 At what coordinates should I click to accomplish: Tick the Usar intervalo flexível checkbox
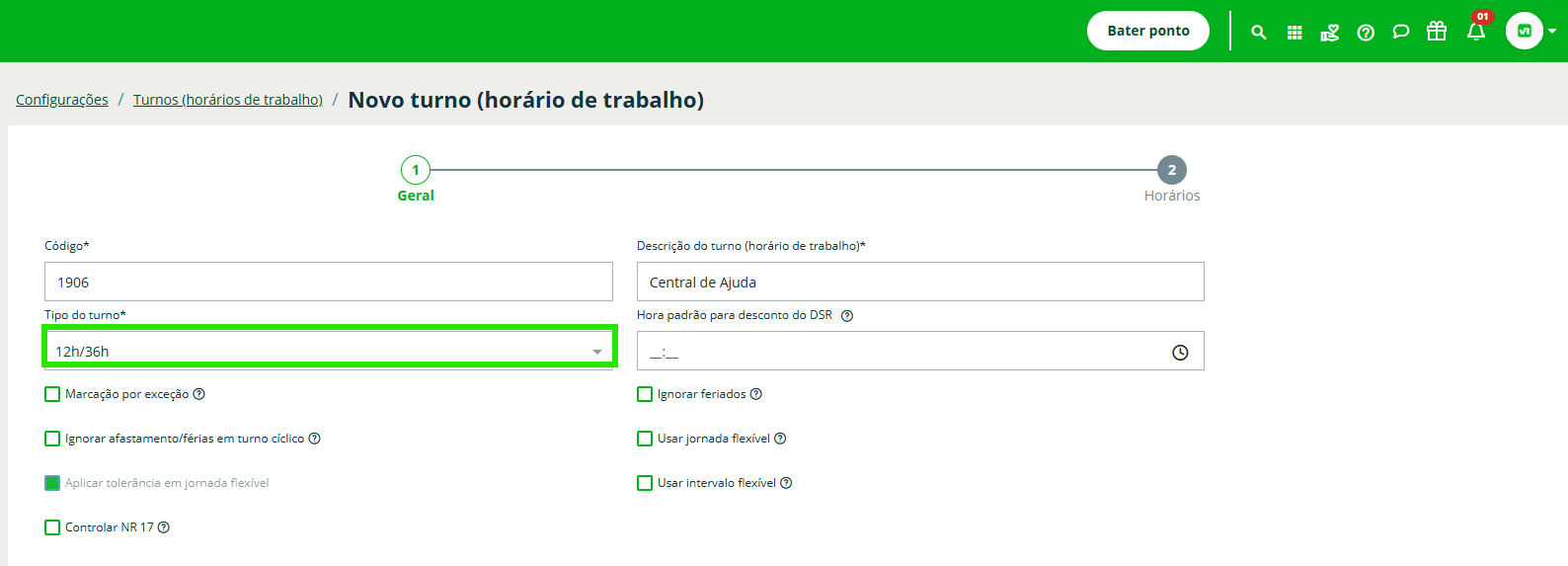tap(645, 483)
